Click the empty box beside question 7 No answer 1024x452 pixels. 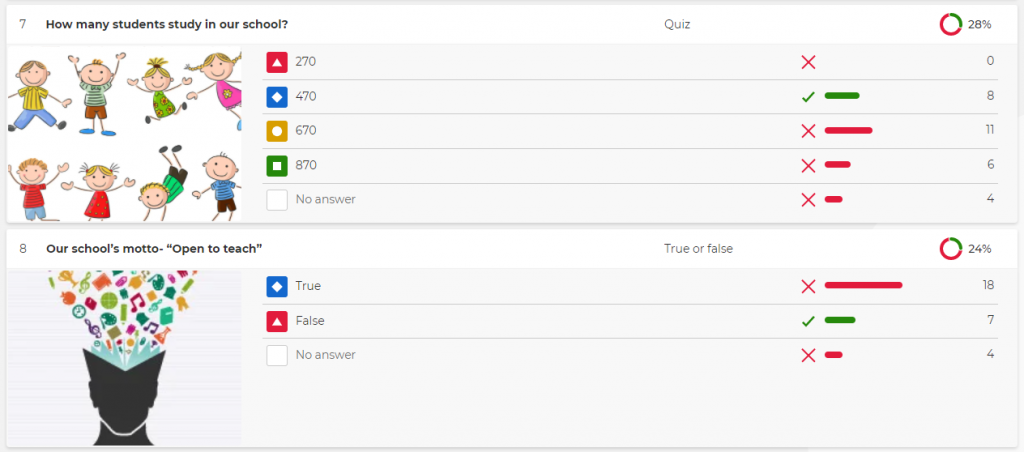pos(277,200)
